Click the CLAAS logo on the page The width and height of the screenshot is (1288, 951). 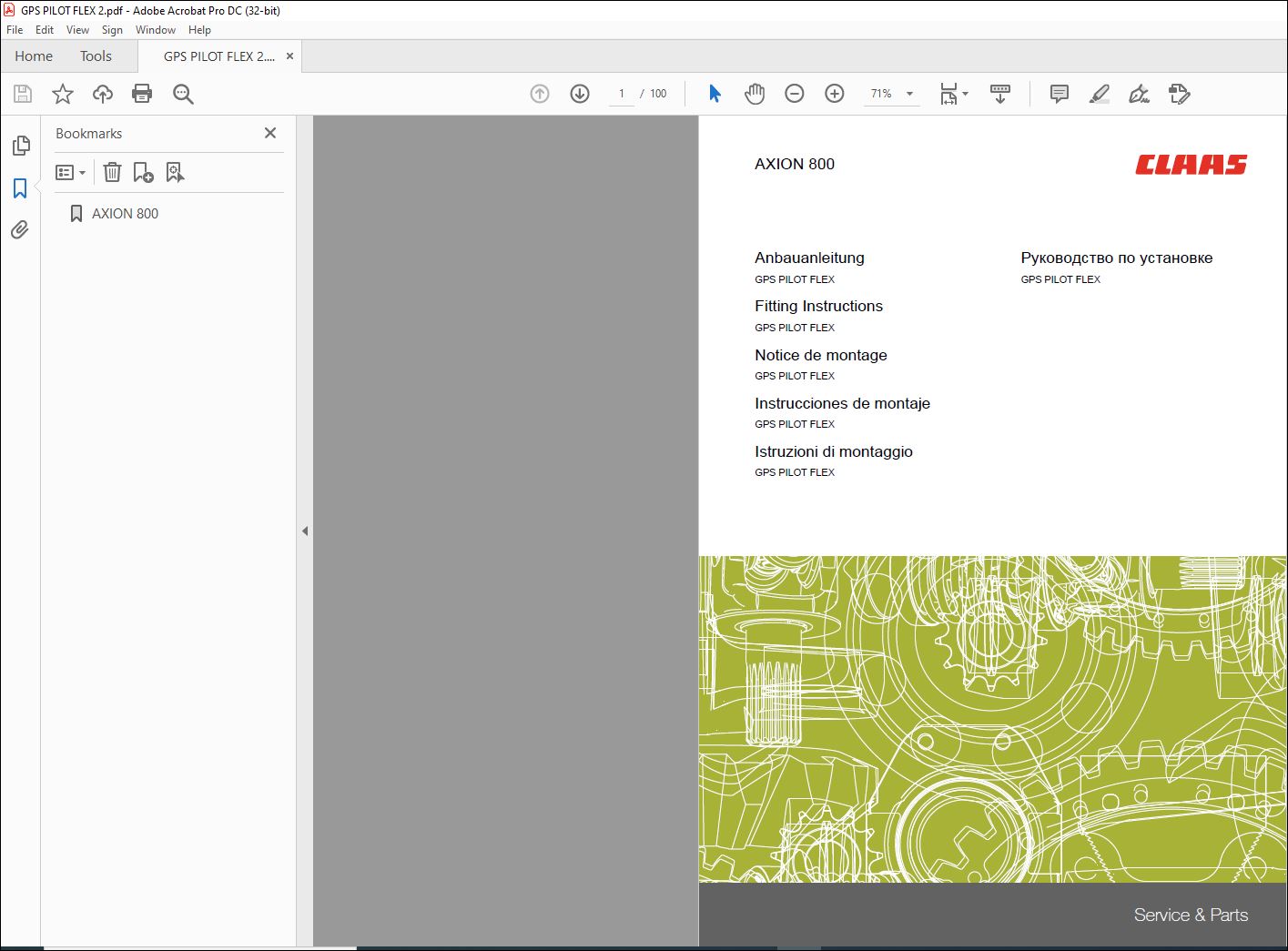(x=1191, y=165)
